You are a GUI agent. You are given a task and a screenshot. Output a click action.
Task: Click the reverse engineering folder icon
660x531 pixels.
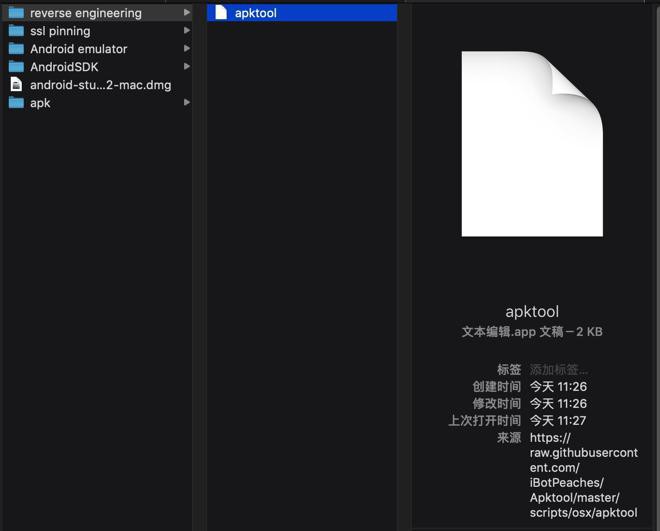[x=16, y=13]
